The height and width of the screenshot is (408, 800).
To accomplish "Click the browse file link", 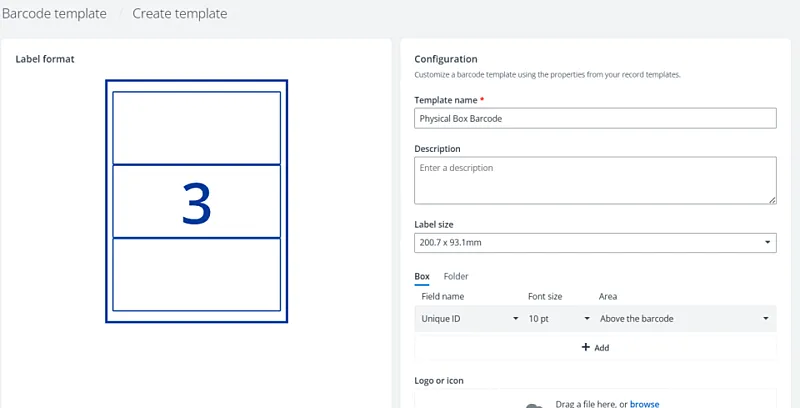I will [644, 403].
